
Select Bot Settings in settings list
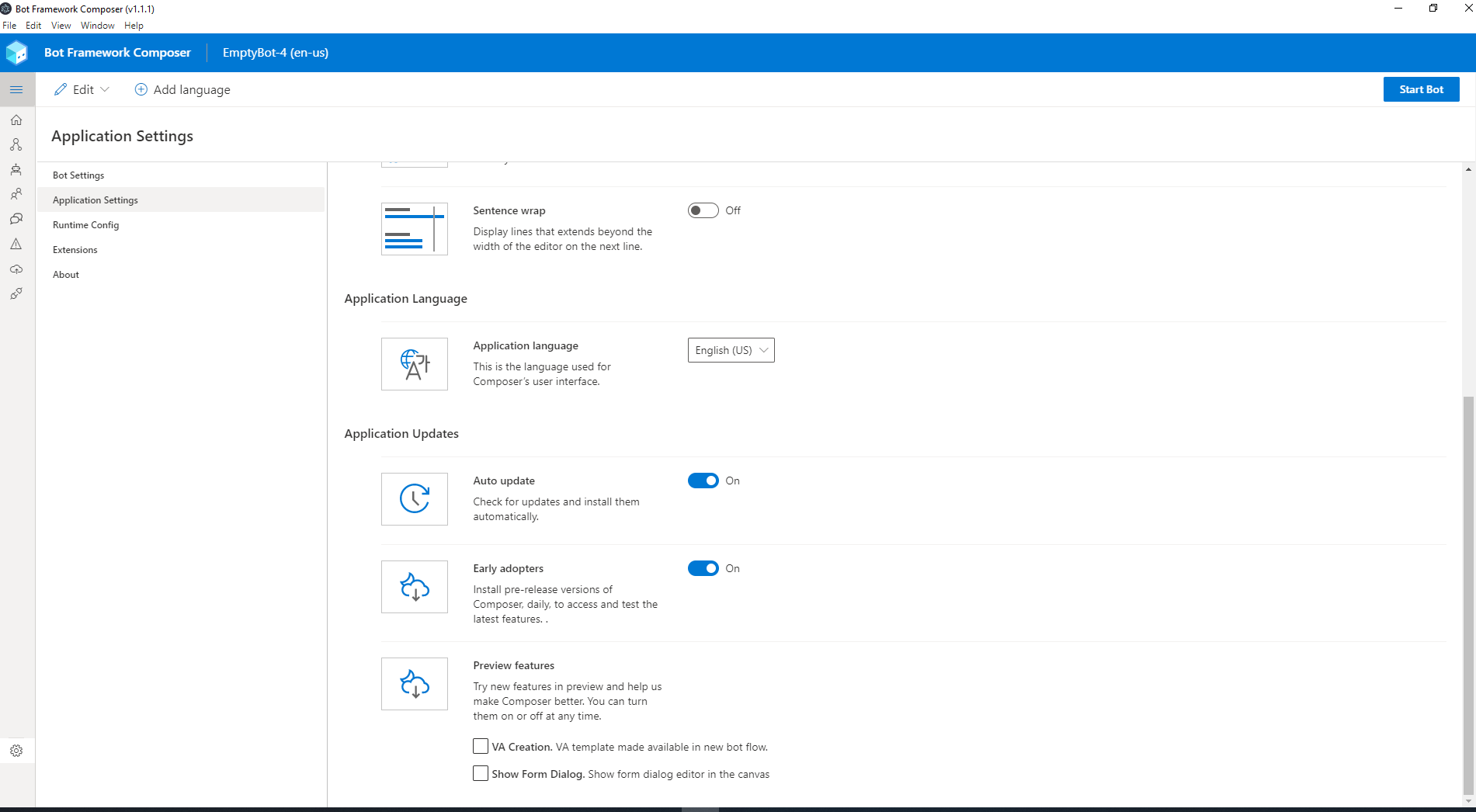pos(181,175)
